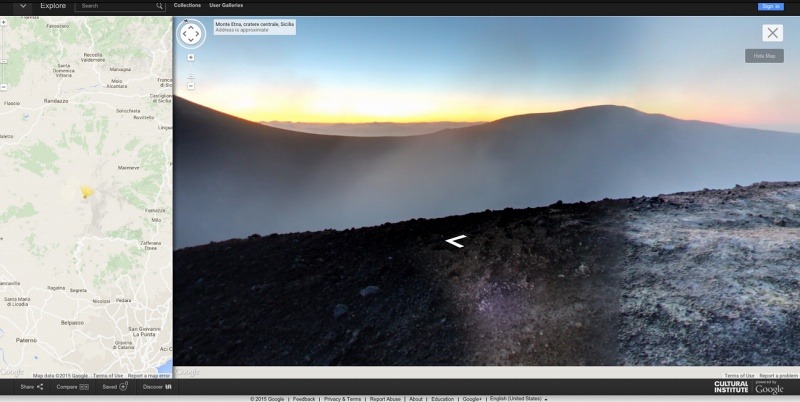Click Belpasso label on the map
Viewport: 800px width, 402px height.
tap(72, 323)
